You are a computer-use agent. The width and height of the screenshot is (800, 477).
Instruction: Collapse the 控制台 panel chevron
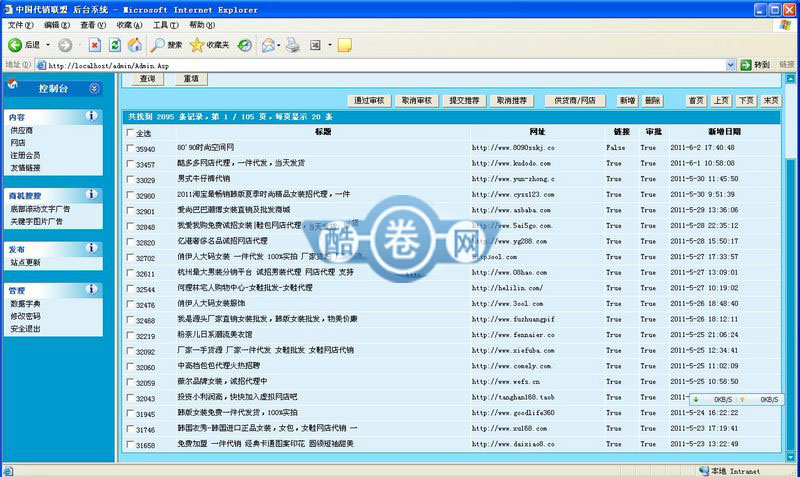tap(94, 88)
